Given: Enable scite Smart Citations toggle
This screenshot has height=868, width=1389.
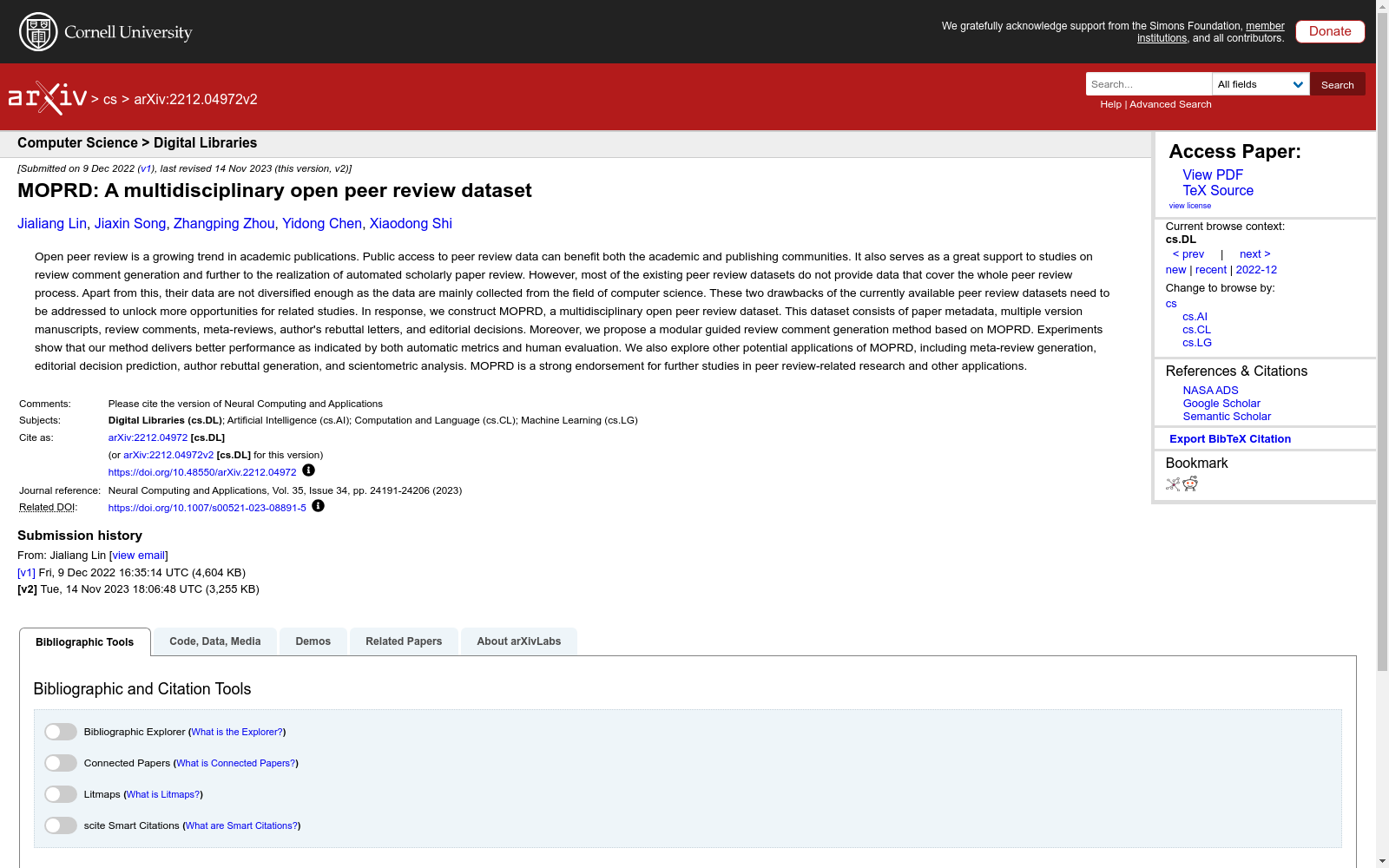Looking at the screenshot, I should (x=61, y=825).
